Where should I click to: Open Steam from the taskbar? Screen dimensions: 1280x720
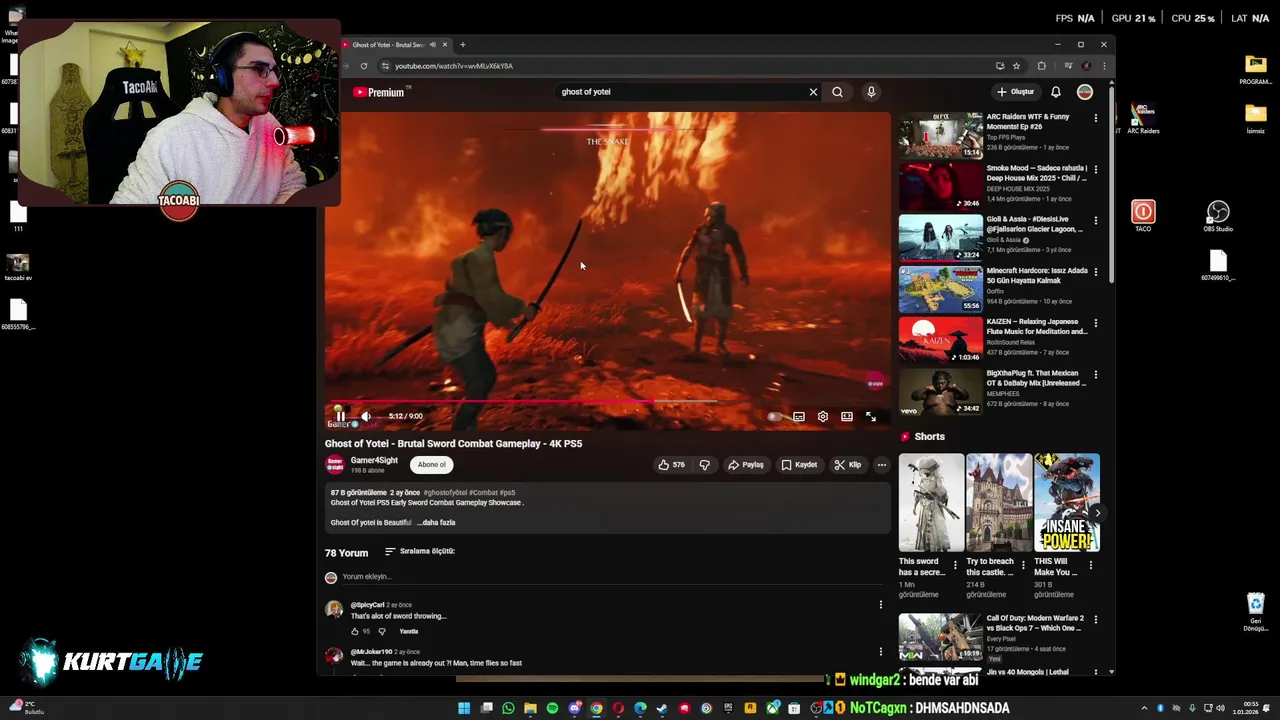(x=662, y=709)
